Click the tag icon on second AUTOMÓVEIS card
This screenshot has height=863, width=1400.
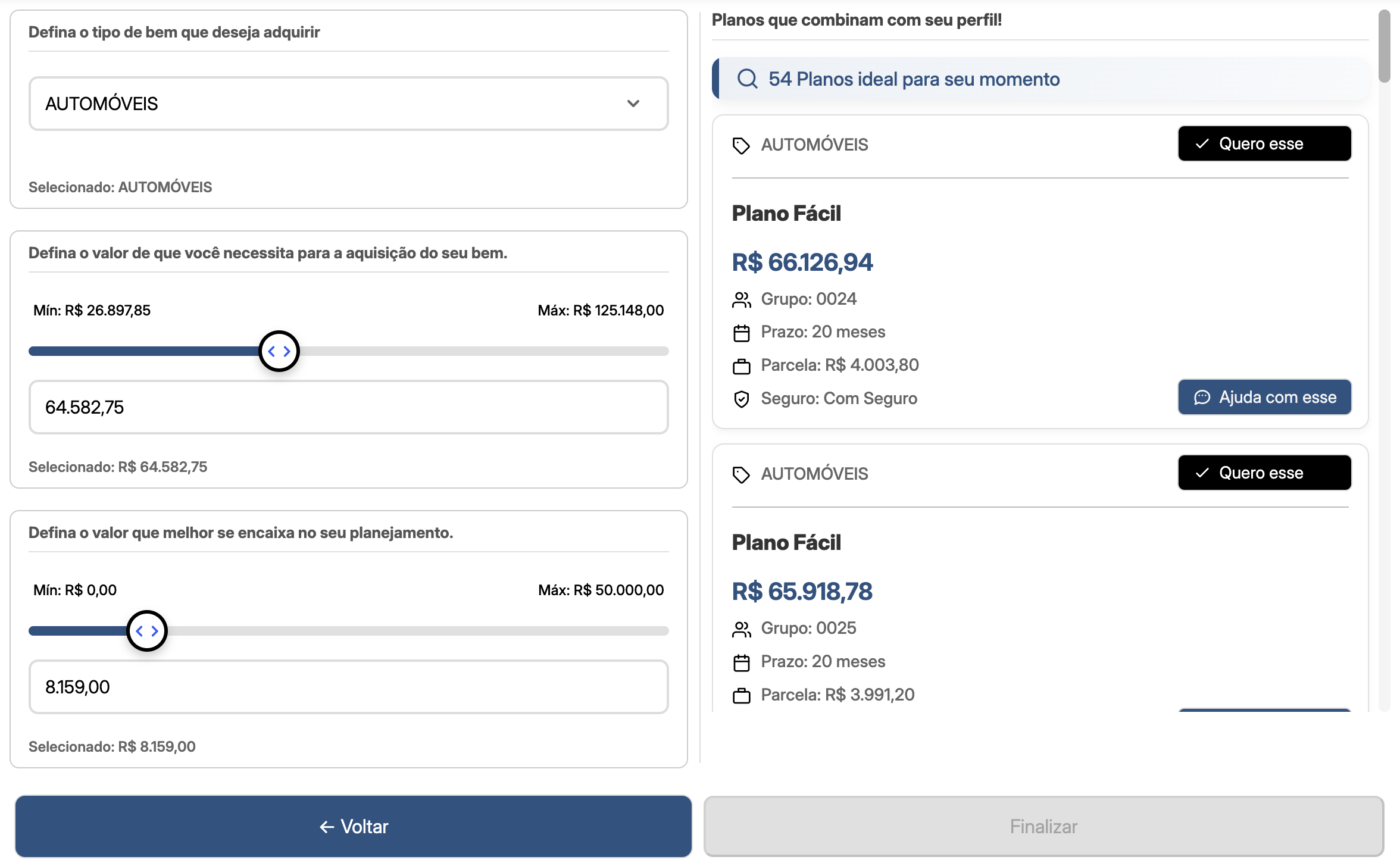(741, 474)
